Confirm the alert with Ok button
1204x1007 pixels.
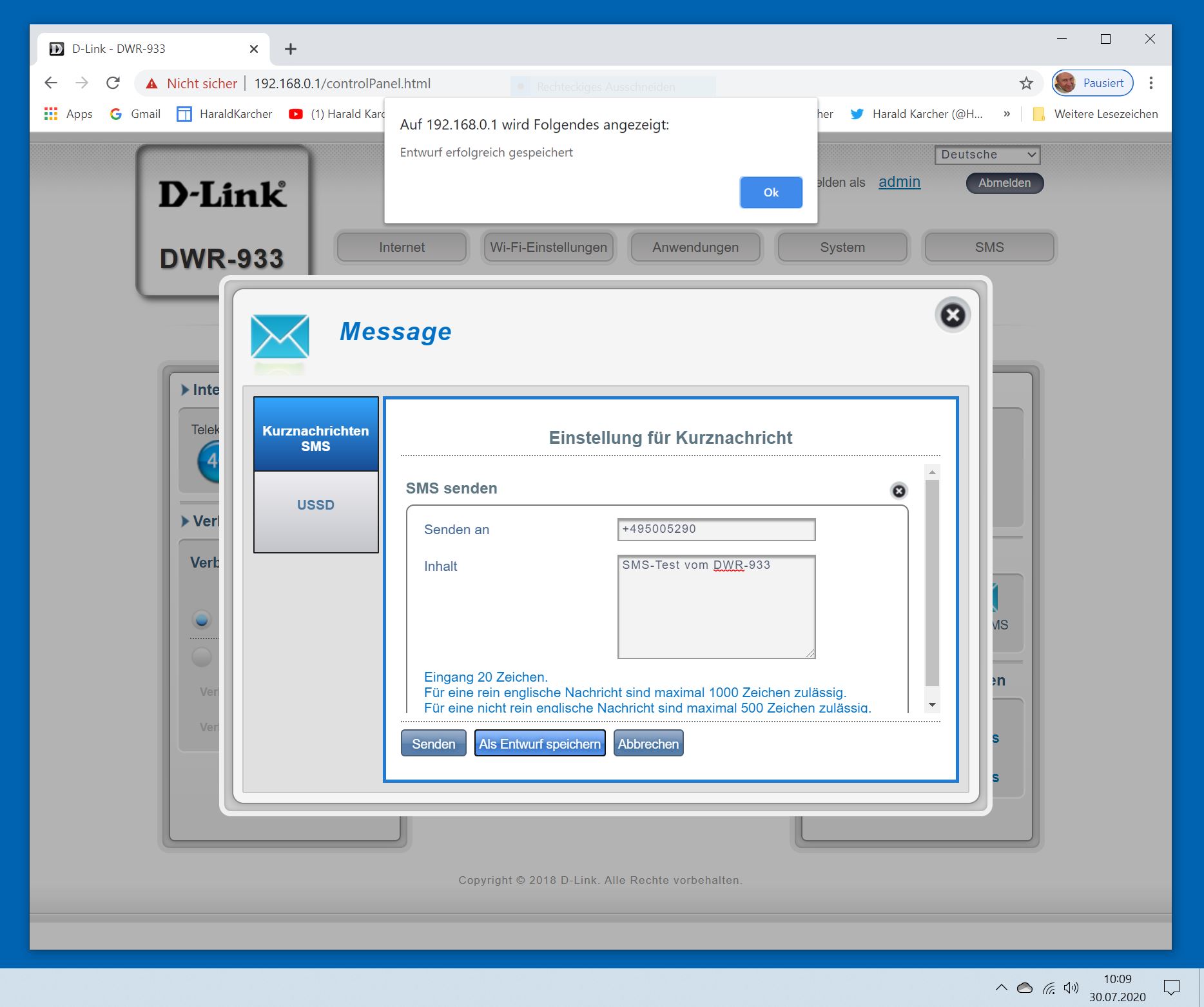click(771, 193)
